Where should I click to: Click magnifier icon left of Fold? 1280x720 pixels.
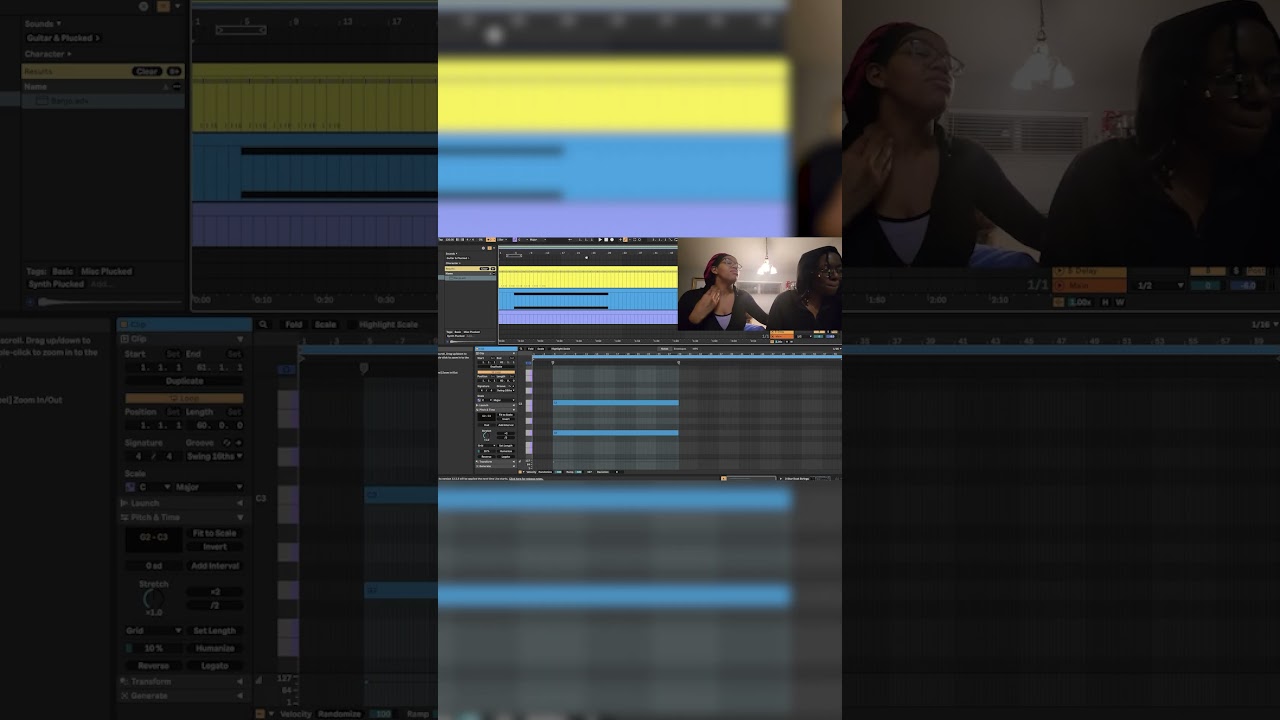pyautogui.click(x=263, y=324)
